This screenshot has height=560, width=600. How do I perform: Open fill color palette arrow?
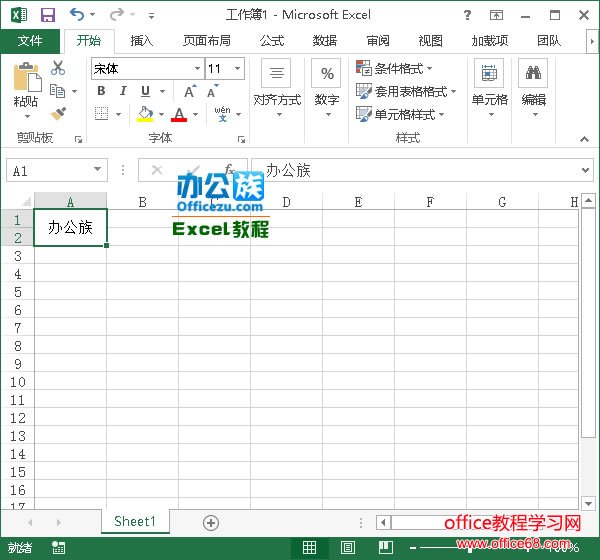click(161, 114)
